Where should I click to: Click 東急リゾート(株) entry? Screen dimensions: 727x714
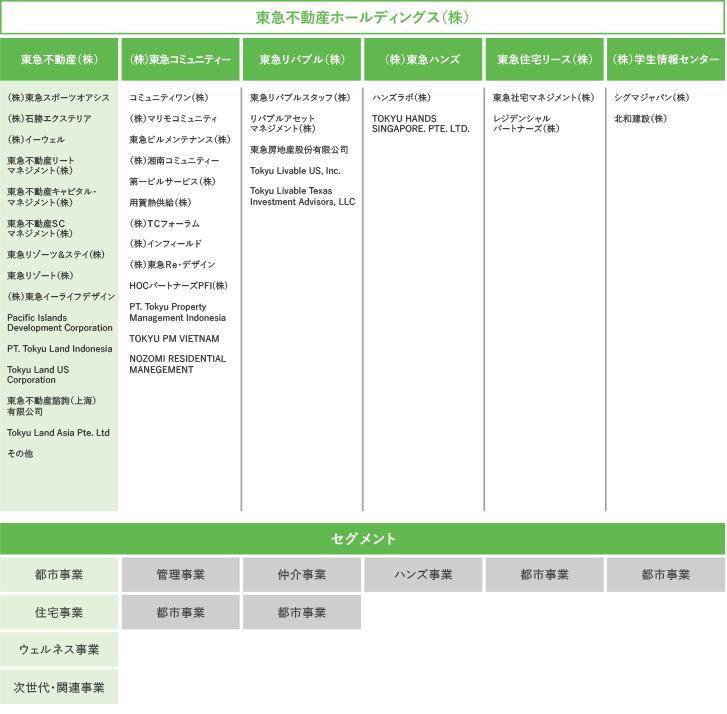40,275
